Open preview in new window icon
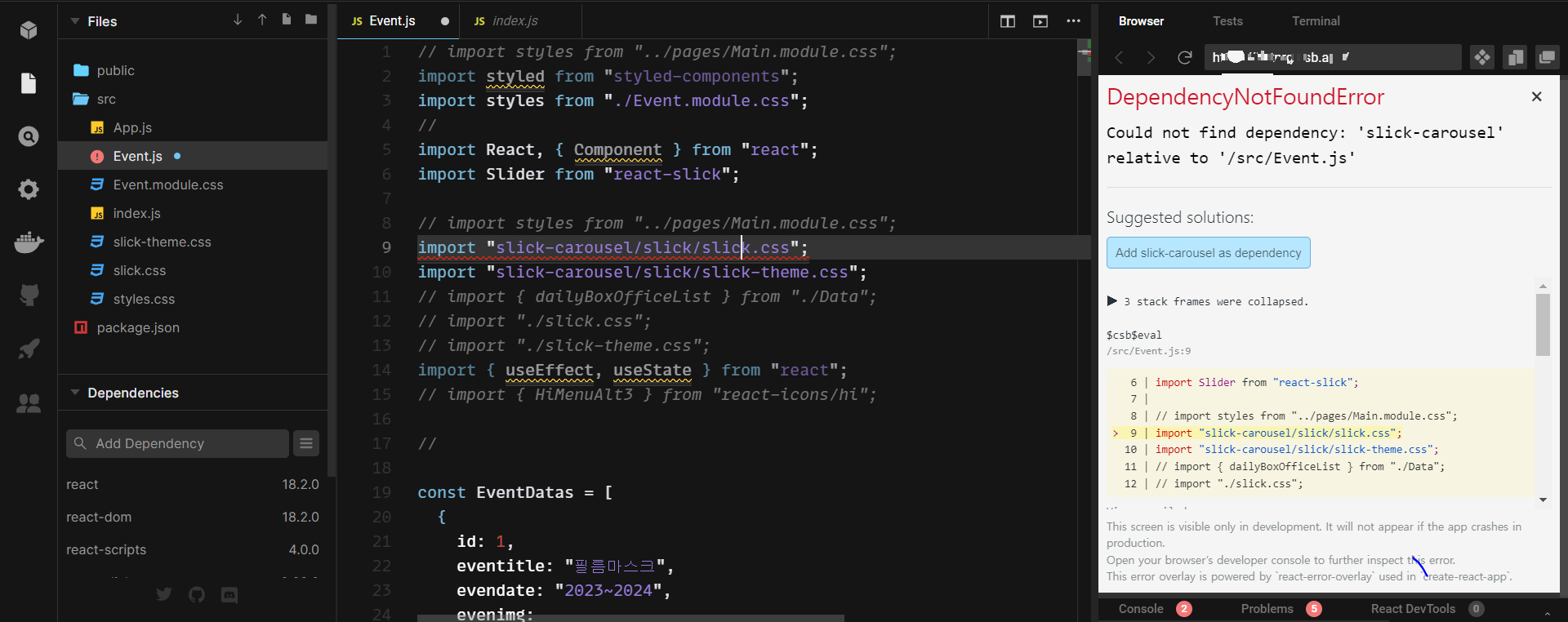 1547,57
